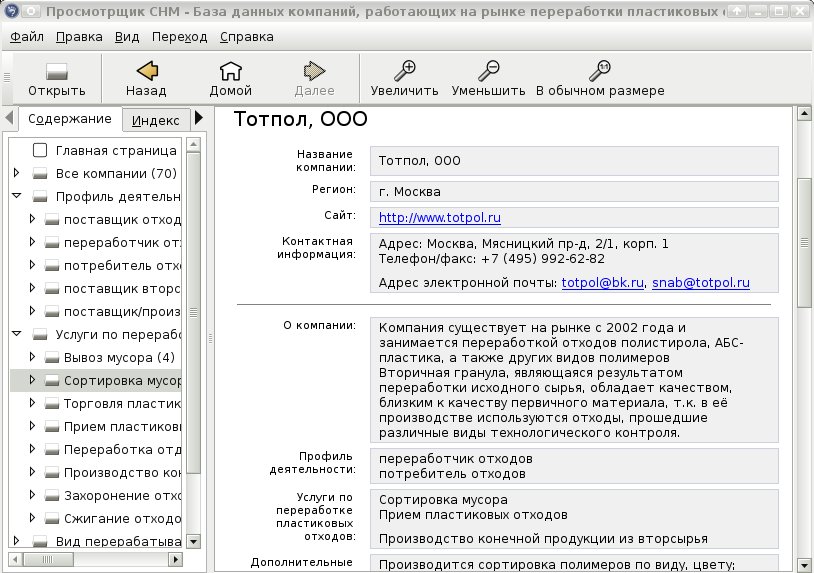Click the book icon beside Сжигание отходов
The image size is (814, 573).
coord(51,519)
